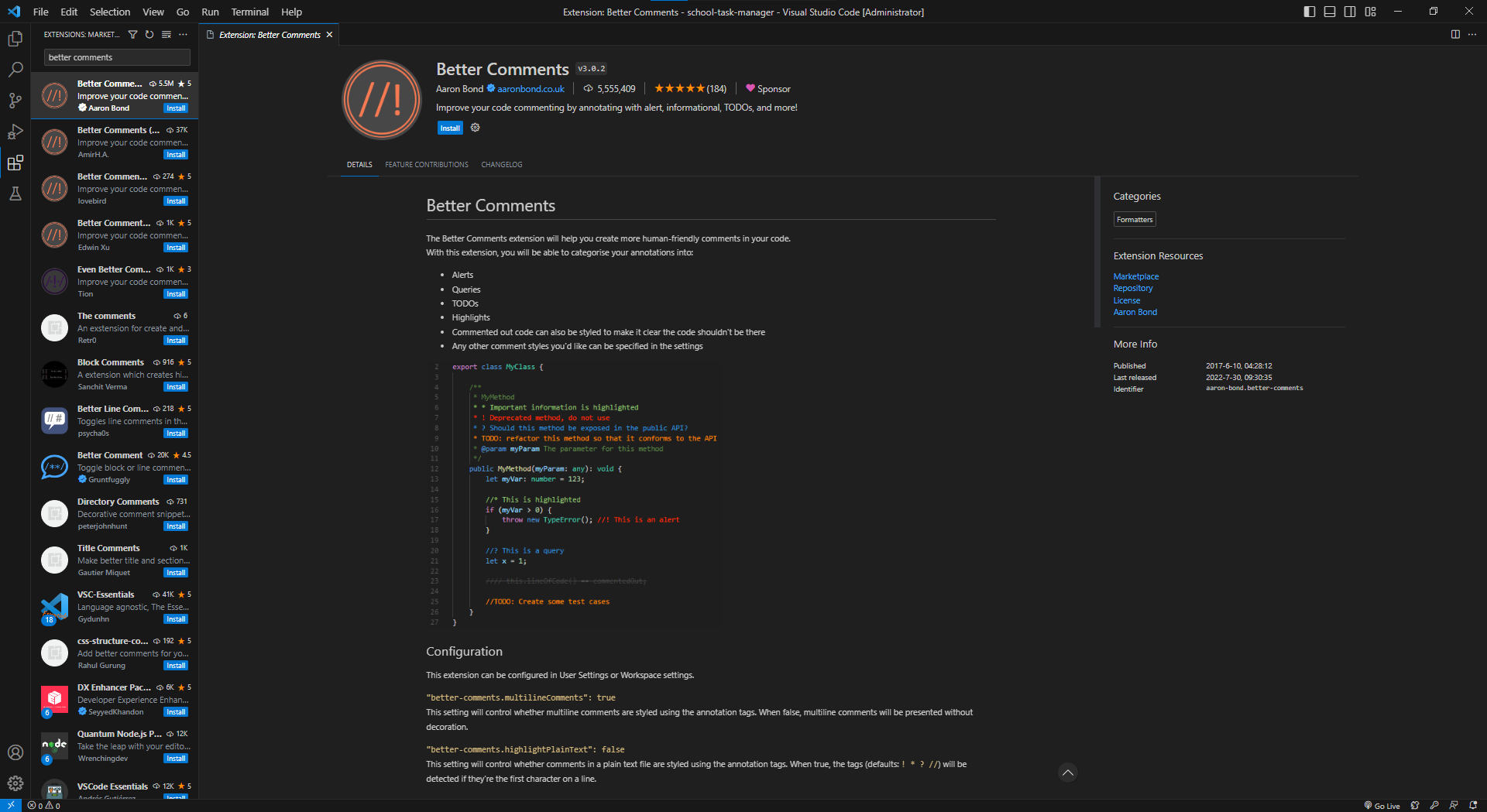Image resolution: width=1487 pixels, height=812 pixels.
Task: Open the feedback icon in status bar
Action: point(1454,806)
